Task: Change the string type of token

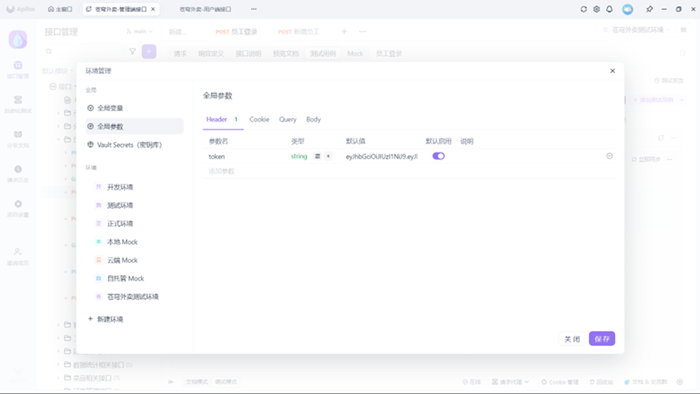Action: (299, 156)
